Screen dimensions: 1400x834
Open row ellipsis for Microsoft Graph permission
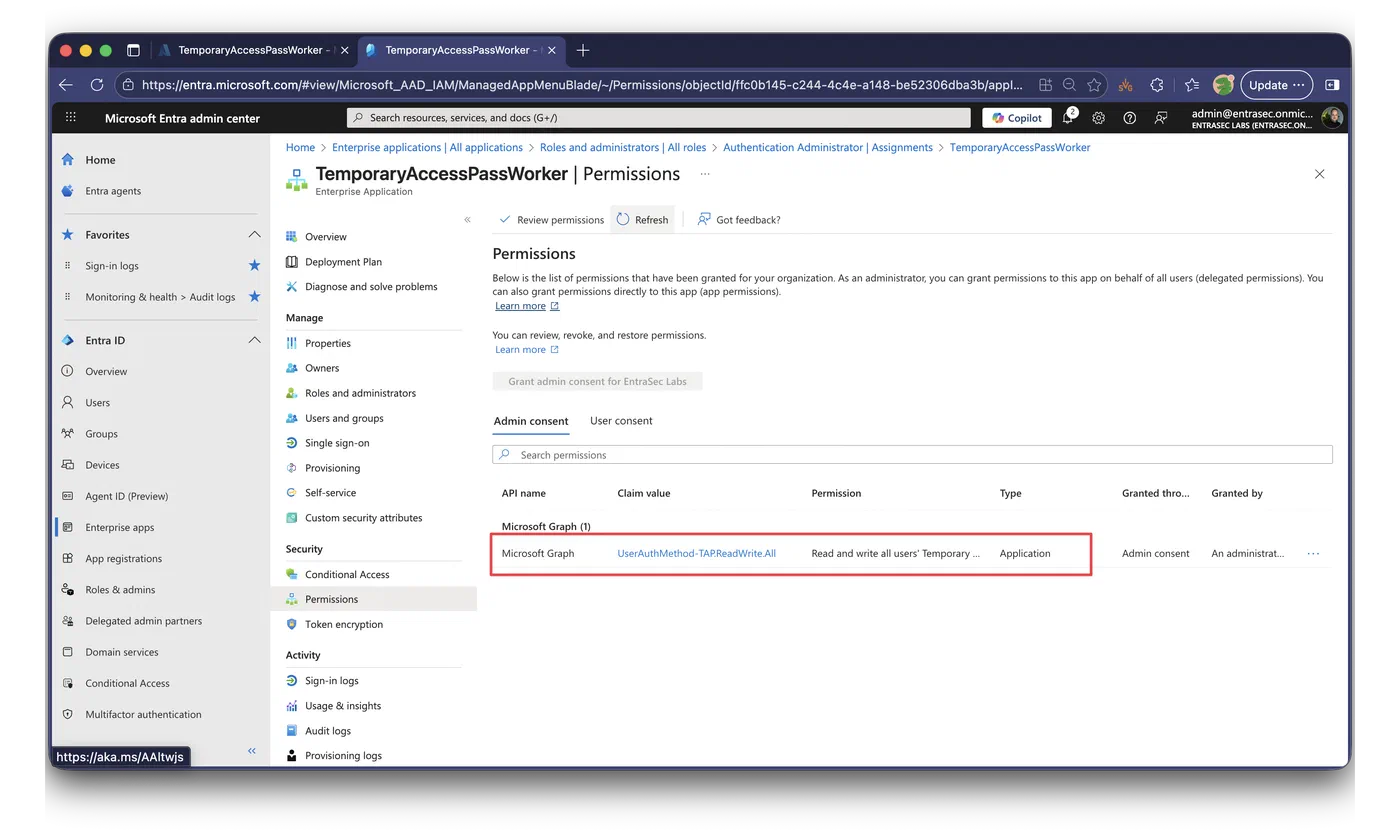pyautogui.click(x=1313, y=553)
